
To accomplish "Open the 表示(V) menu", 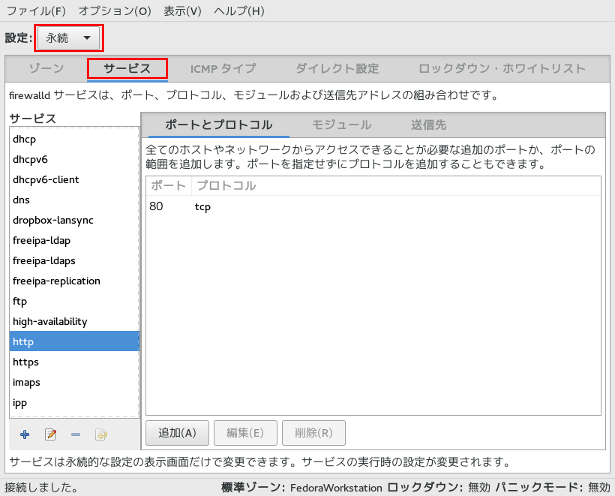I will (x=182, y=11).
